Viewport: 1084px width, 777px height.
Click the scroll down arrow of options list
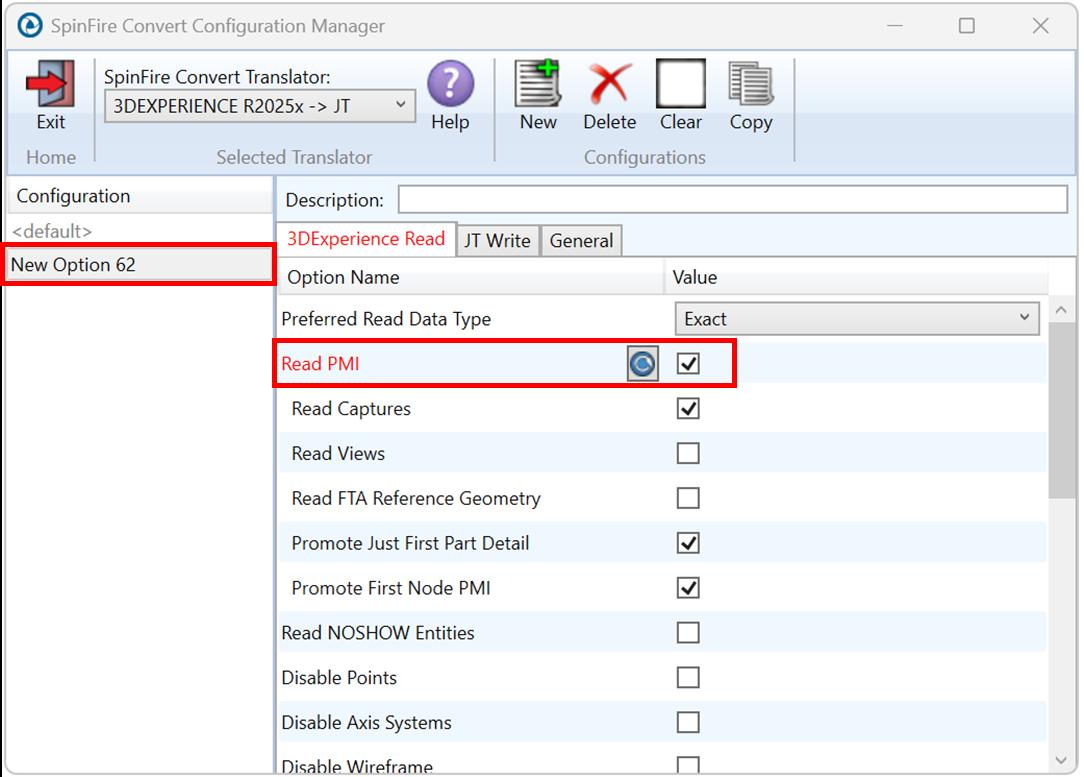point(1061,760)
